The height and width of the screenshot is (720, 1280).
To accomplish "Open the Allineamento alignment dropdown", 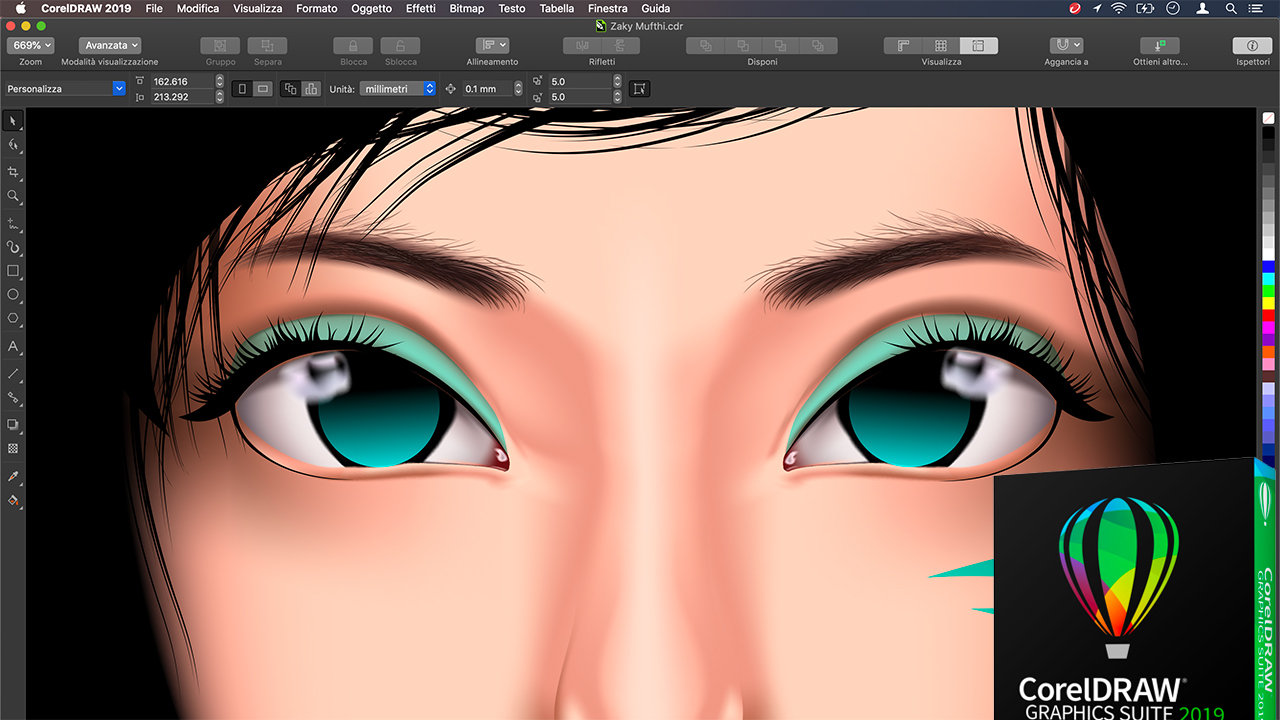I will pos(492,46).
